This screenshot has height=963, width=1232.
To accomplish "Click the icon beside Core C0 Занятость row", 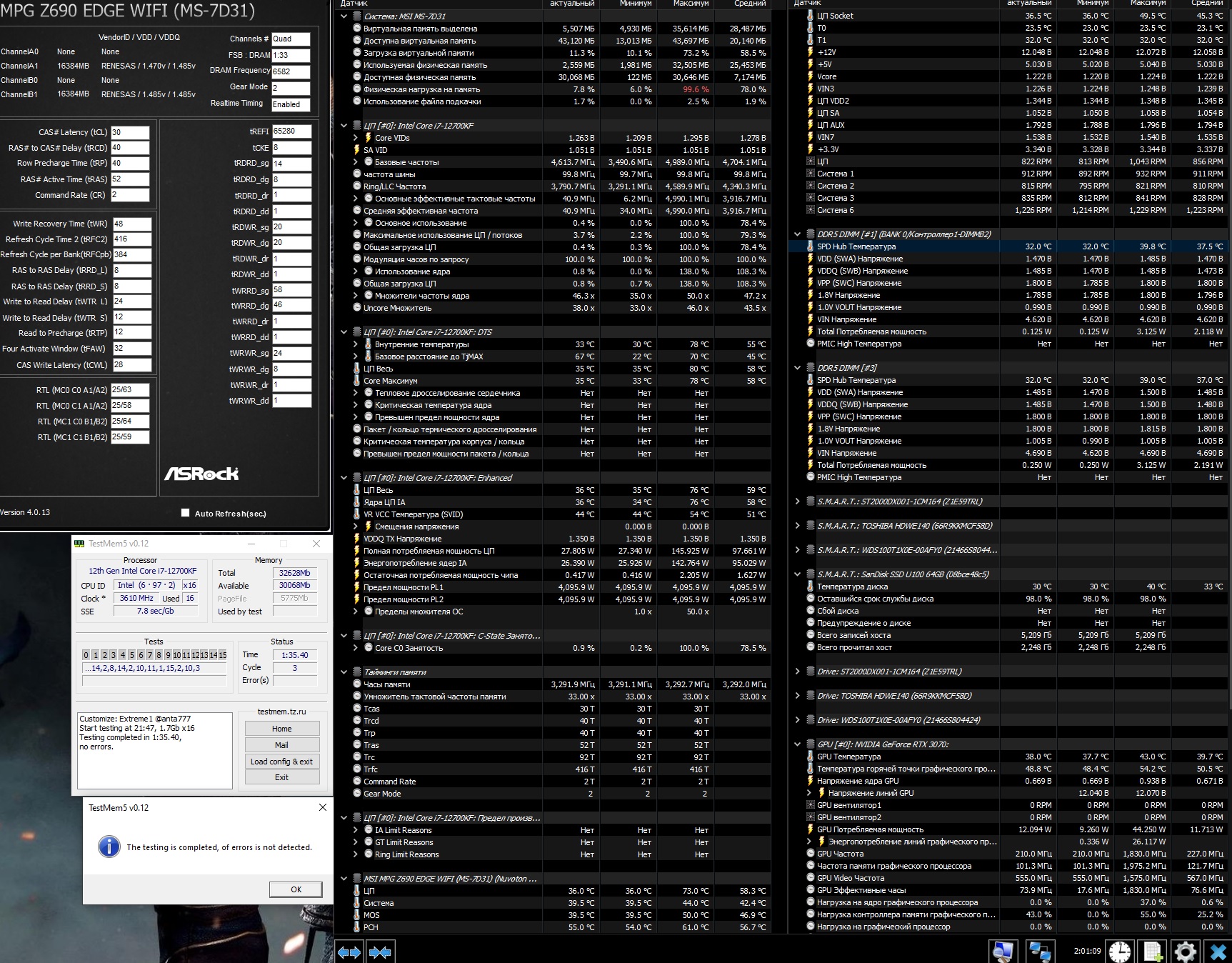I will tap(368, 648).
